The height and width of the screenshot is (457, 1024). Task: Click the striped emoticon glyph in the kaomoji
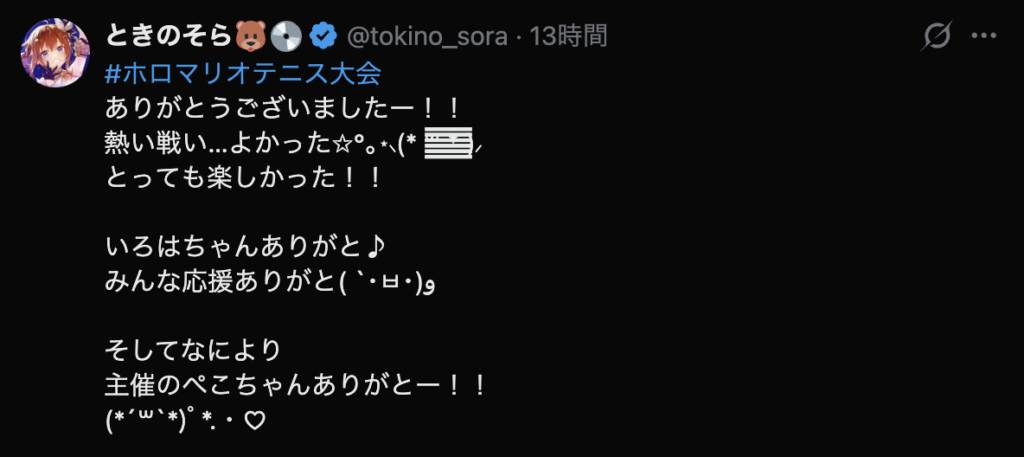tap(448, 145)
